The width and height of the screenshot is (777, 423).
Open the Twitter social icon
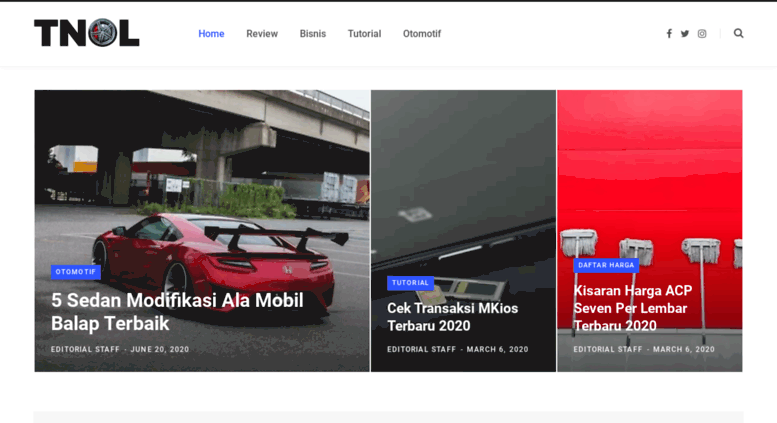685,34
